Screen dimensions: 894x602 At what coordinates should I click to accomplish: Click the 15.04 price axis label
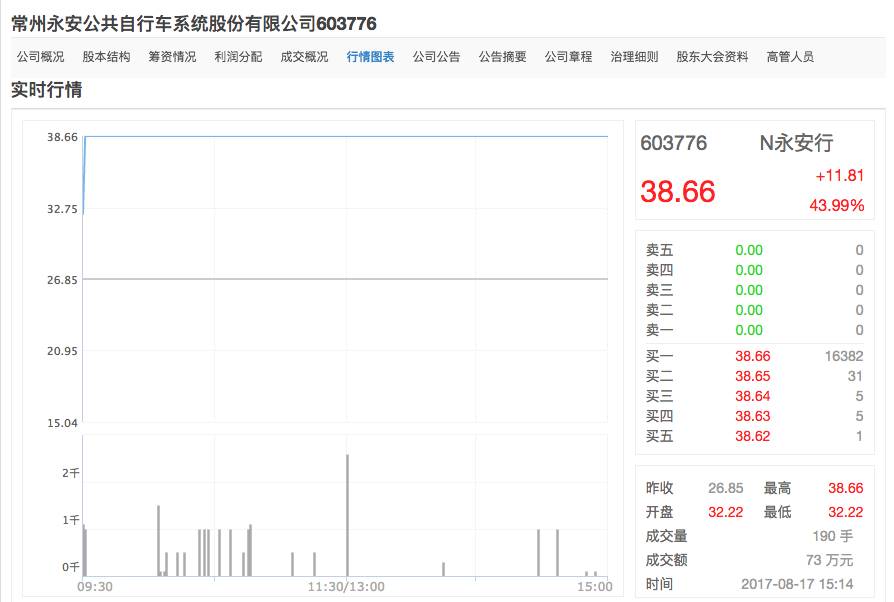(62, 423)
